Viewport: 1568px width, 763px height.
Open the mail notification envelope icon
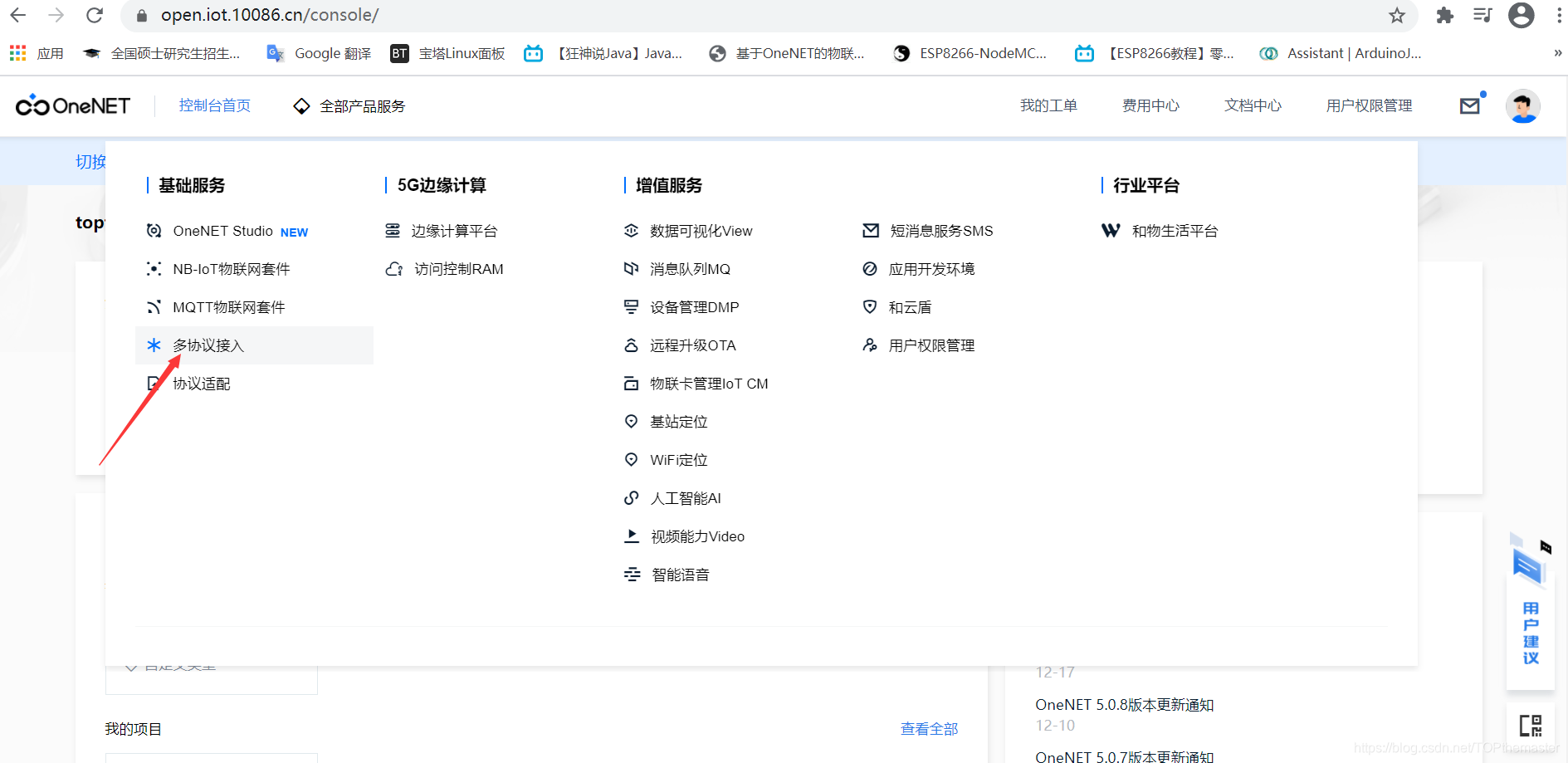pyautogui.click(x=1471, y=105)
